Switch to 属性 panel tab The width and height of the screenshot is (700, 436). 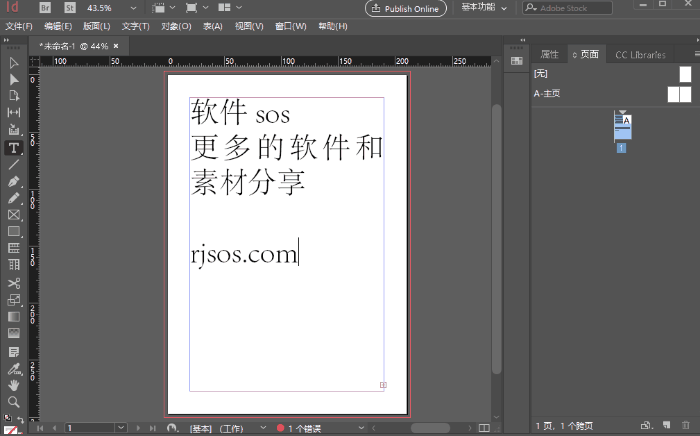(x=550, y=54)
